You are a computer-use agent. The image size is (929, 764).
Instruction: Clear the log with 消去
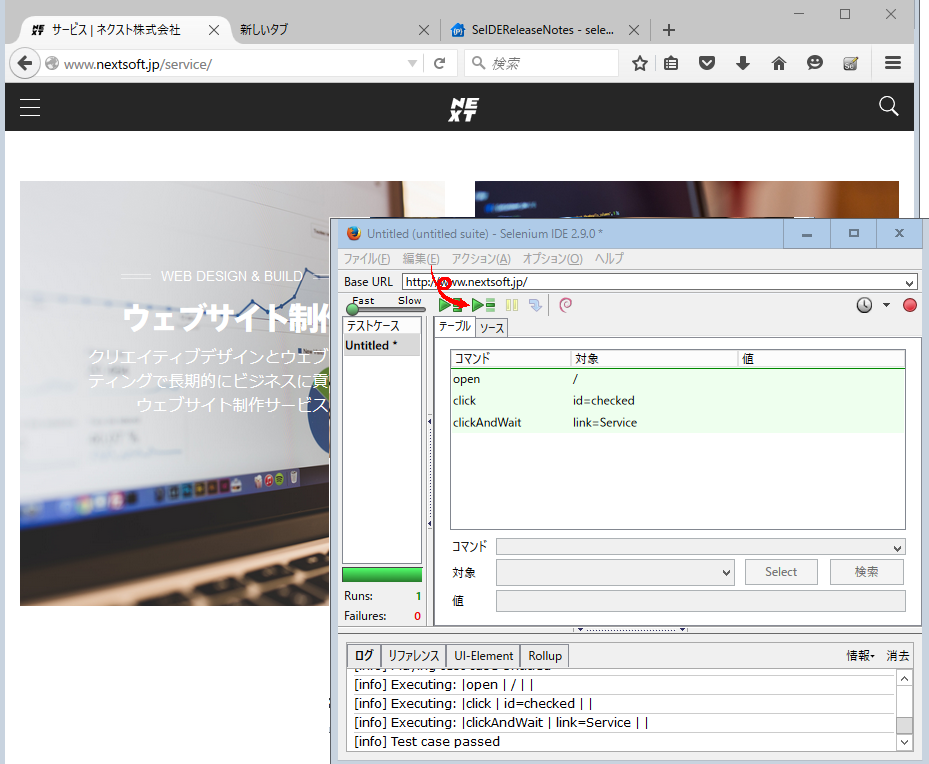point(897,656)
